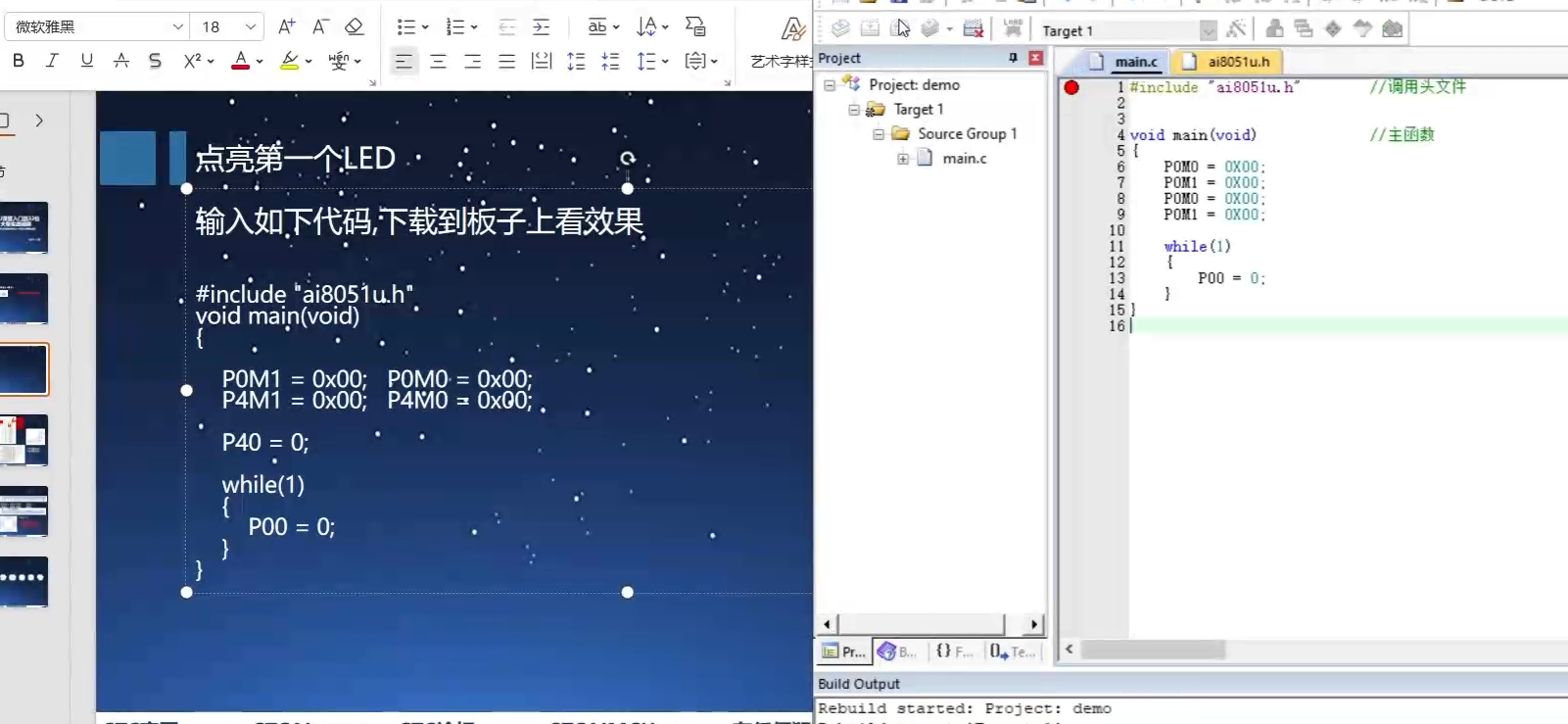Close the Keil Project panel
Viewport: 1568px width, 724px height.
click(x=1035, y=58)
